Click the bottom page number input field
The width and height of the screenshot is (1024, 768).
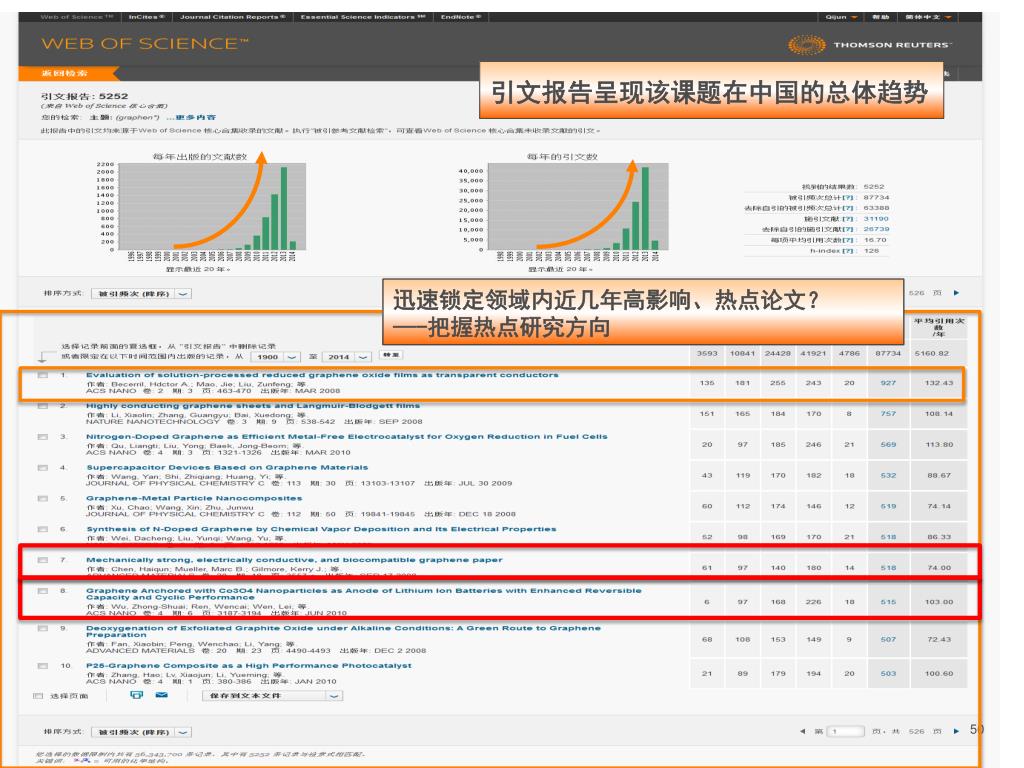pyautogui.click(x=846, y=731)
